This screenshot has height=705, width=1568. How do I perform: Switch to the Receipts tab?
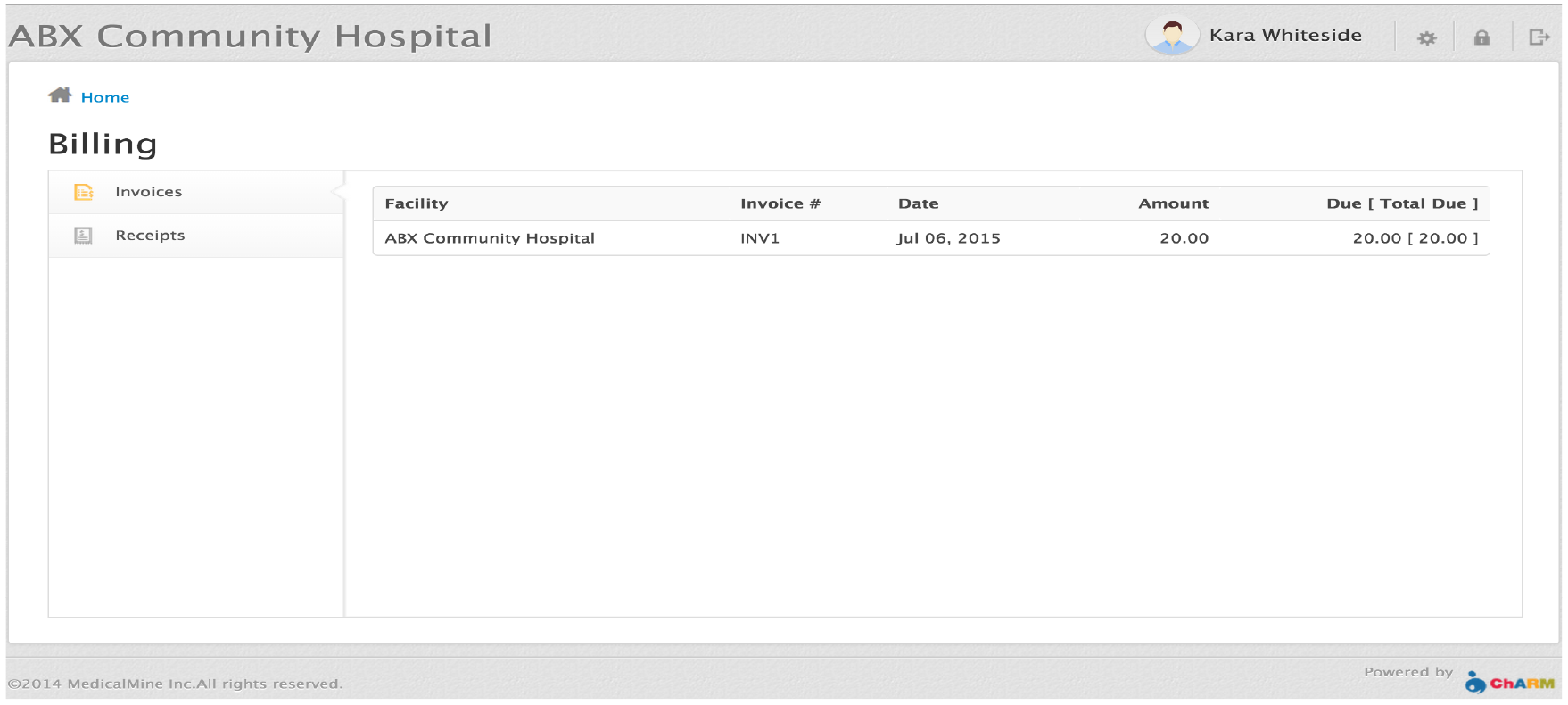(x=150, y=236)
